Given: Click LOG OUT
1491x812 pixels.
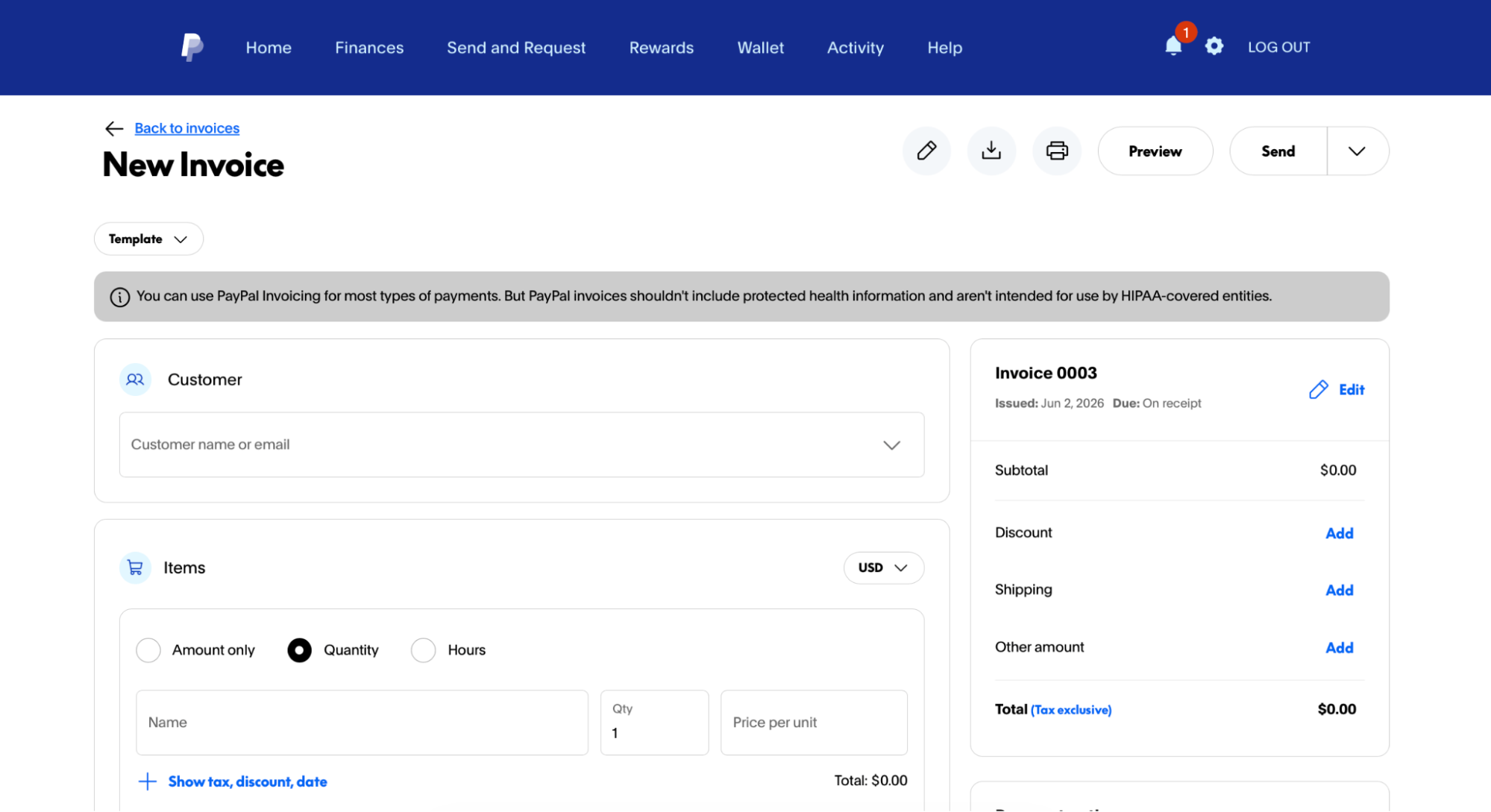Looking at the screenshot, I should tap(1278, 47).
